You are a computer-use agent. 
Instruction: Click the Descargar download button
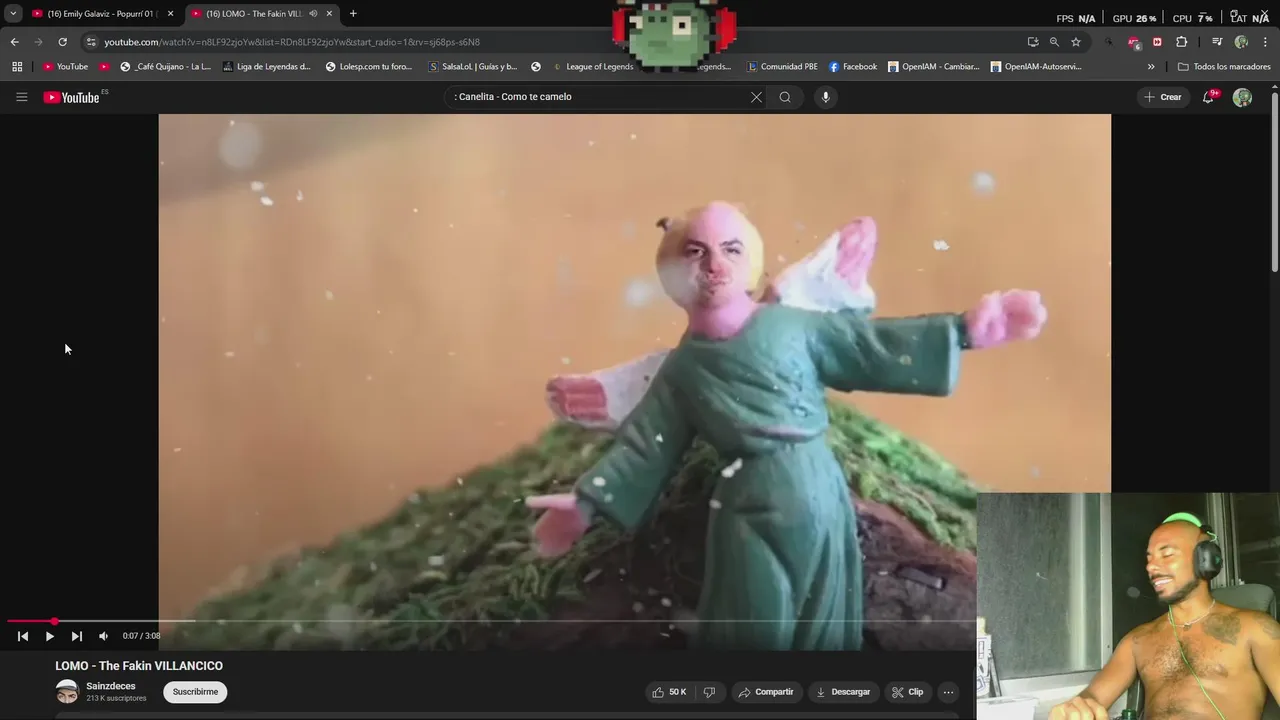[x=842, y=692]
